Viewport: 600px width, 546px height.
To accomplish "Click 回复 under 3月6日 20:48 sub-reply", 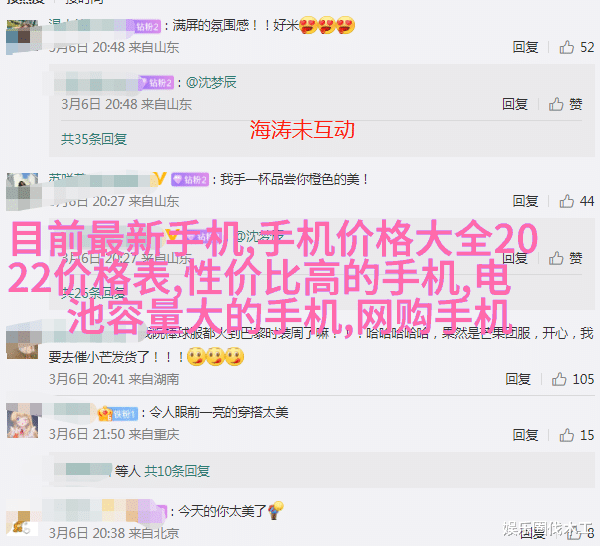I will pos(515,104).
